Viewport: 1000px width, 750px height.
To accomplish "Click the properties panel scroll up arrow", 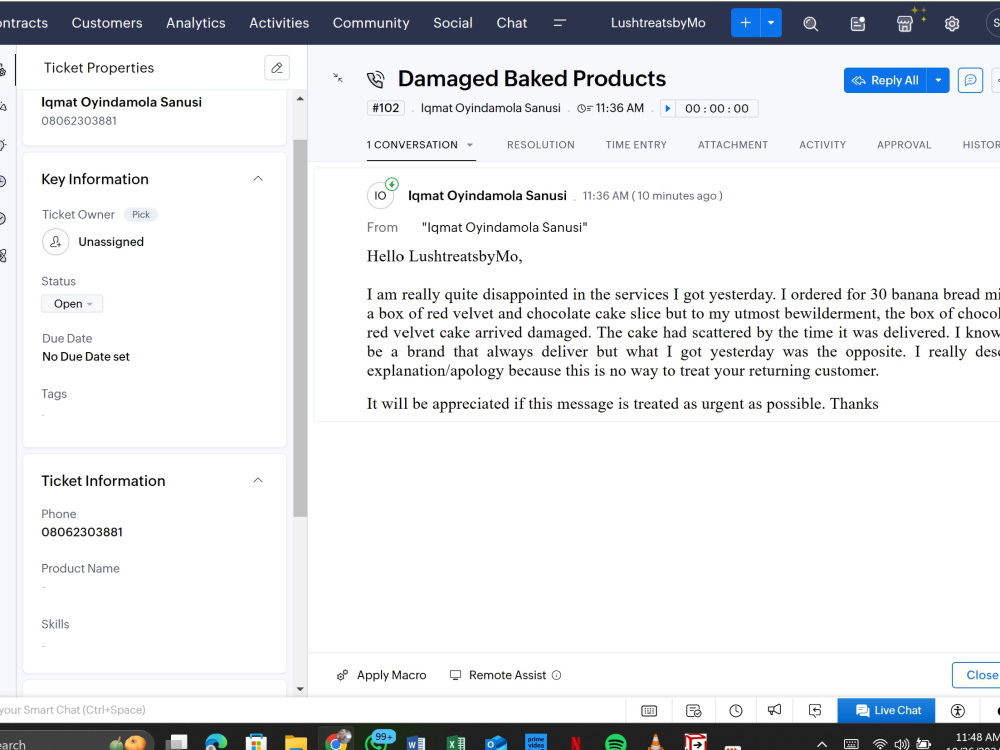I will click(300, 99).
